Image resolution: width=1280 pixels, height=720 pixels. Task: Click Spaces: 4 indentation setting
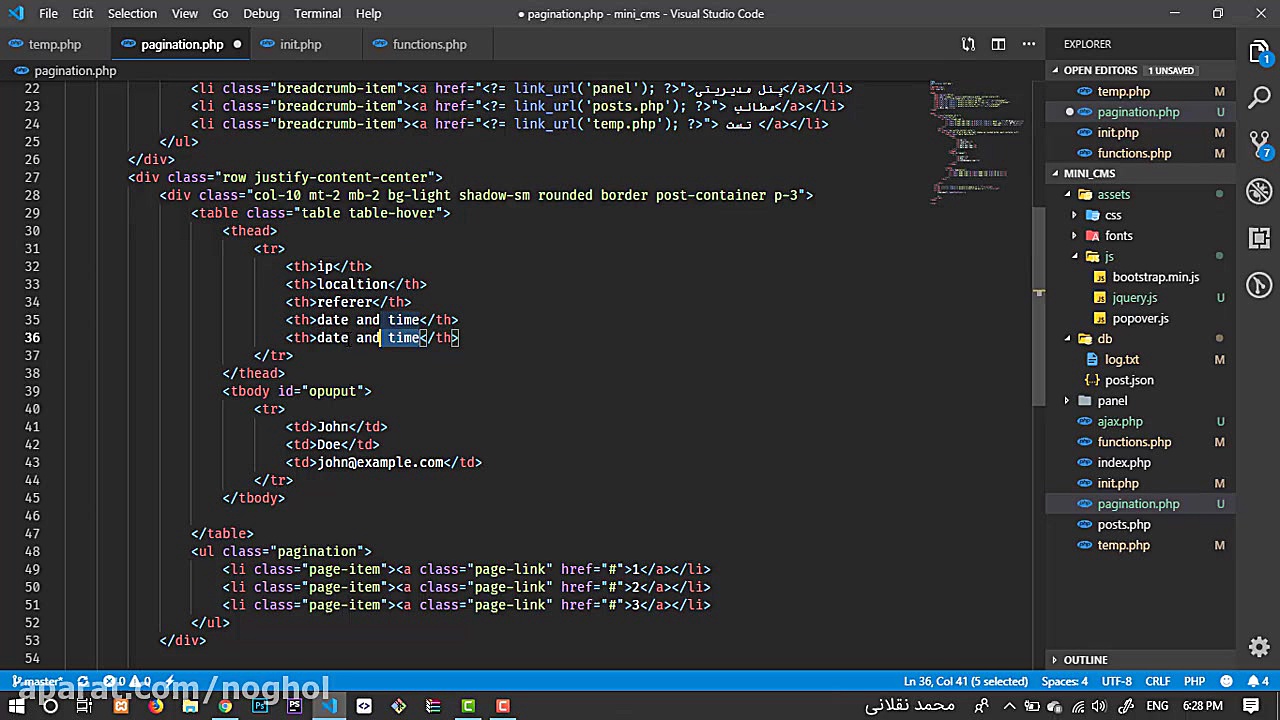pyautogui.click(x=1064, y=681)
